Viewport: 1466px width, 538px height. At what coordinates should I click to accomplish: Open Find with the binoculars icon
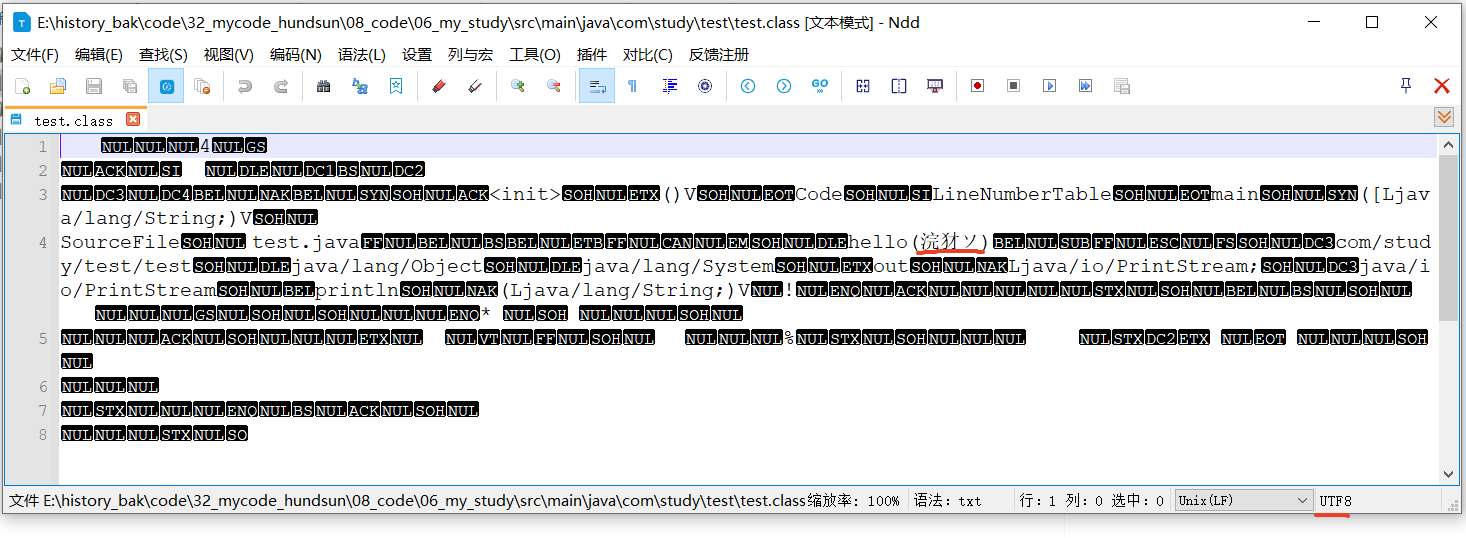323,87
